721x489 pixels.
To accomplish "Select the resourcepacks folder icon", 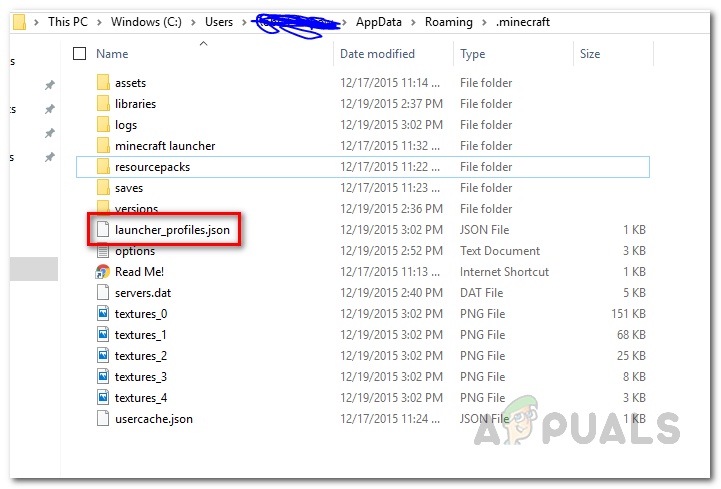I will coord(103,167).
